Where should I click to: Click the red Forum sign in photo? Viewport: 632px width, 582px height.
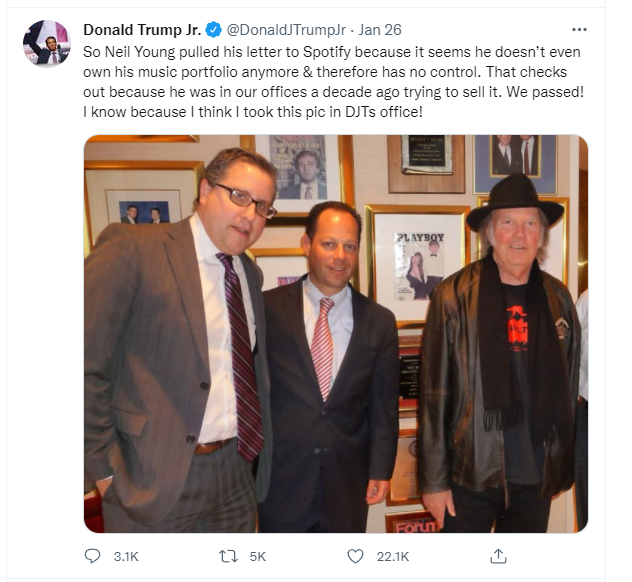[412, 521]
